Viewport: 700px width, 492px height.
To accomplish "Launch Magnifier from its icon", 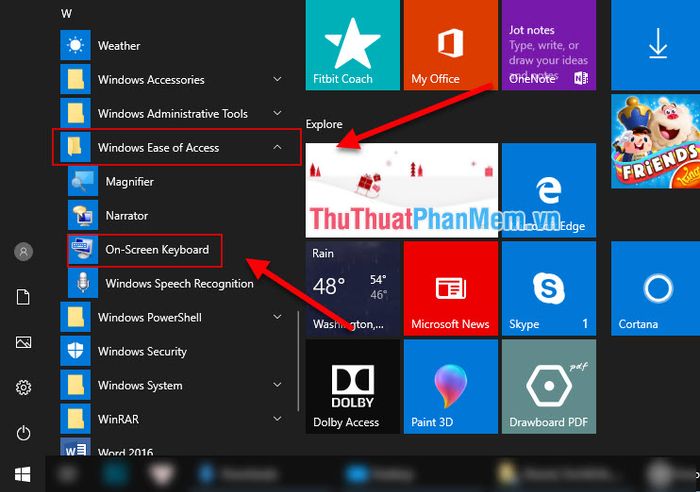I will click(x=83, y=181).
